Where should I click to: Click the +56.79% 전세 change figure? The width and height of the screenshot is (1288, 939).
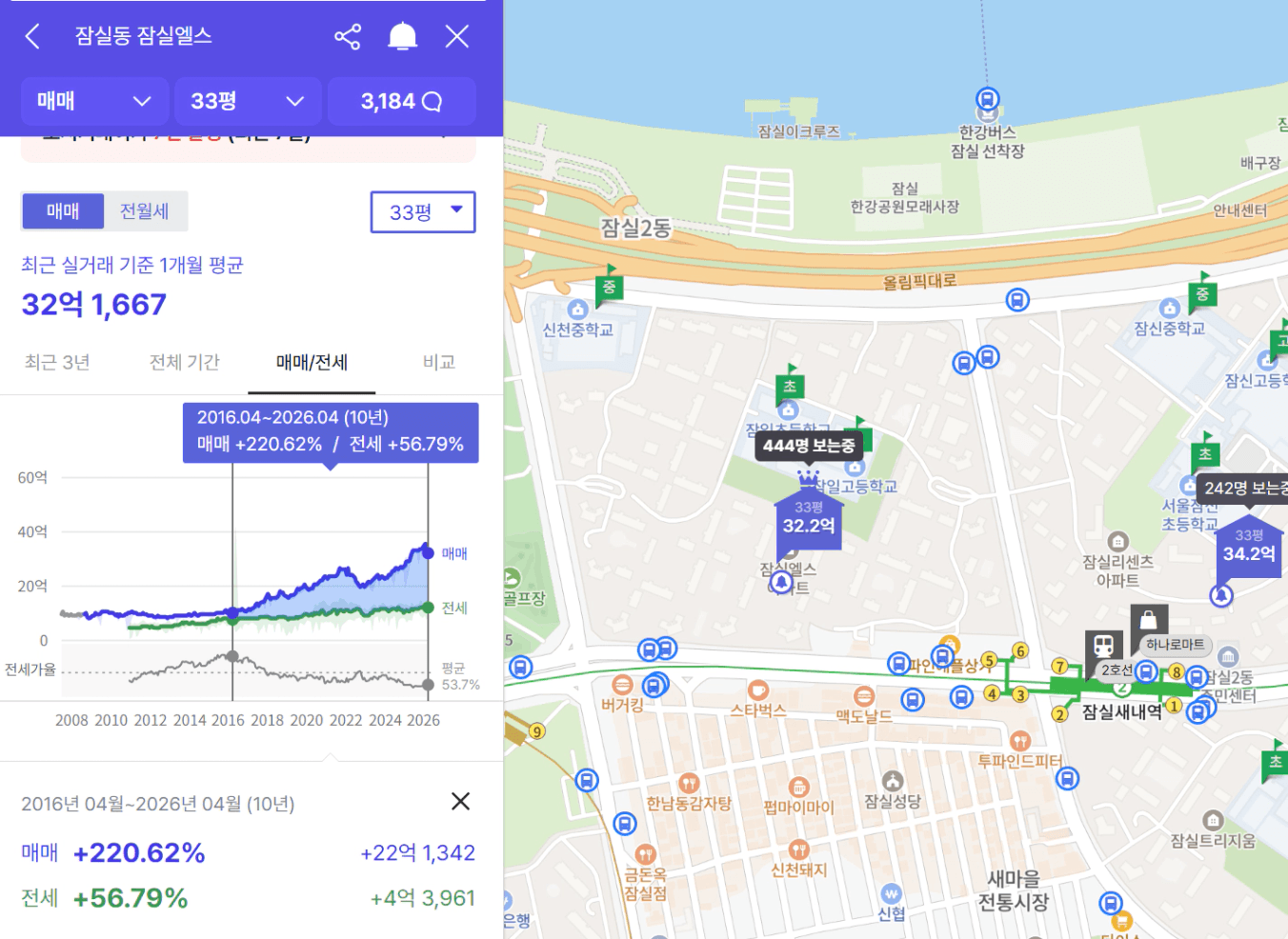[x=131, y=898]
